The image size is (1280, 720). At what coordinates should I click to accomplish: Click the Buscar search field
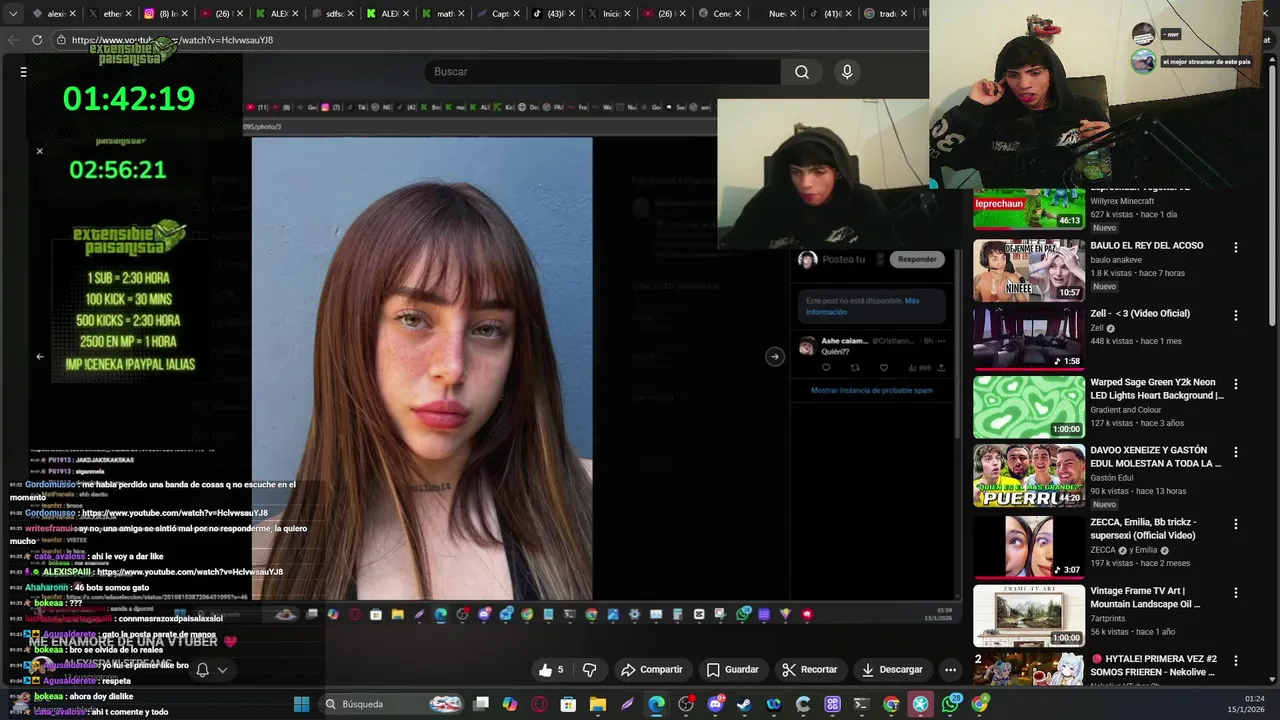pos(603,72)
